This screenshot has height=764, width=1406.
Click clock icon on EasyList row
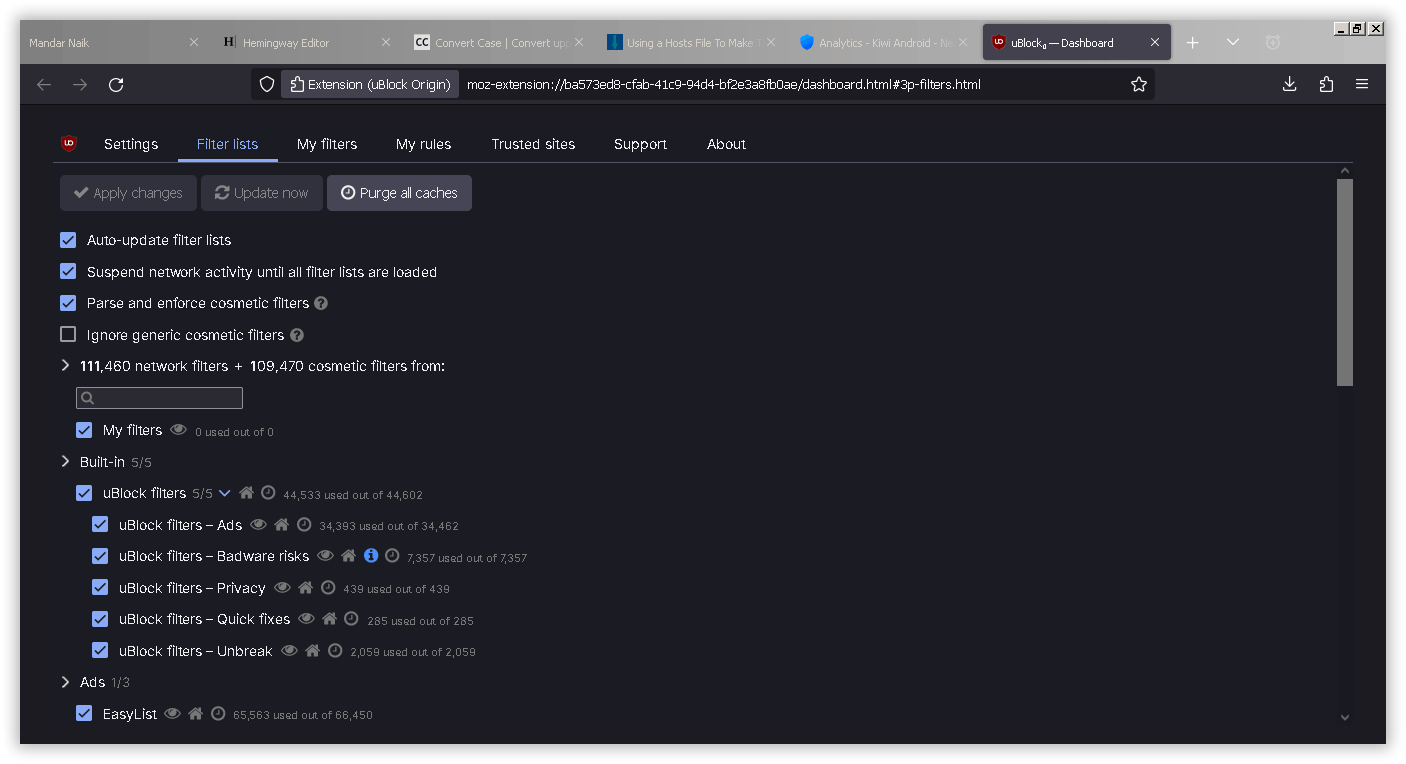click(218, 713)
